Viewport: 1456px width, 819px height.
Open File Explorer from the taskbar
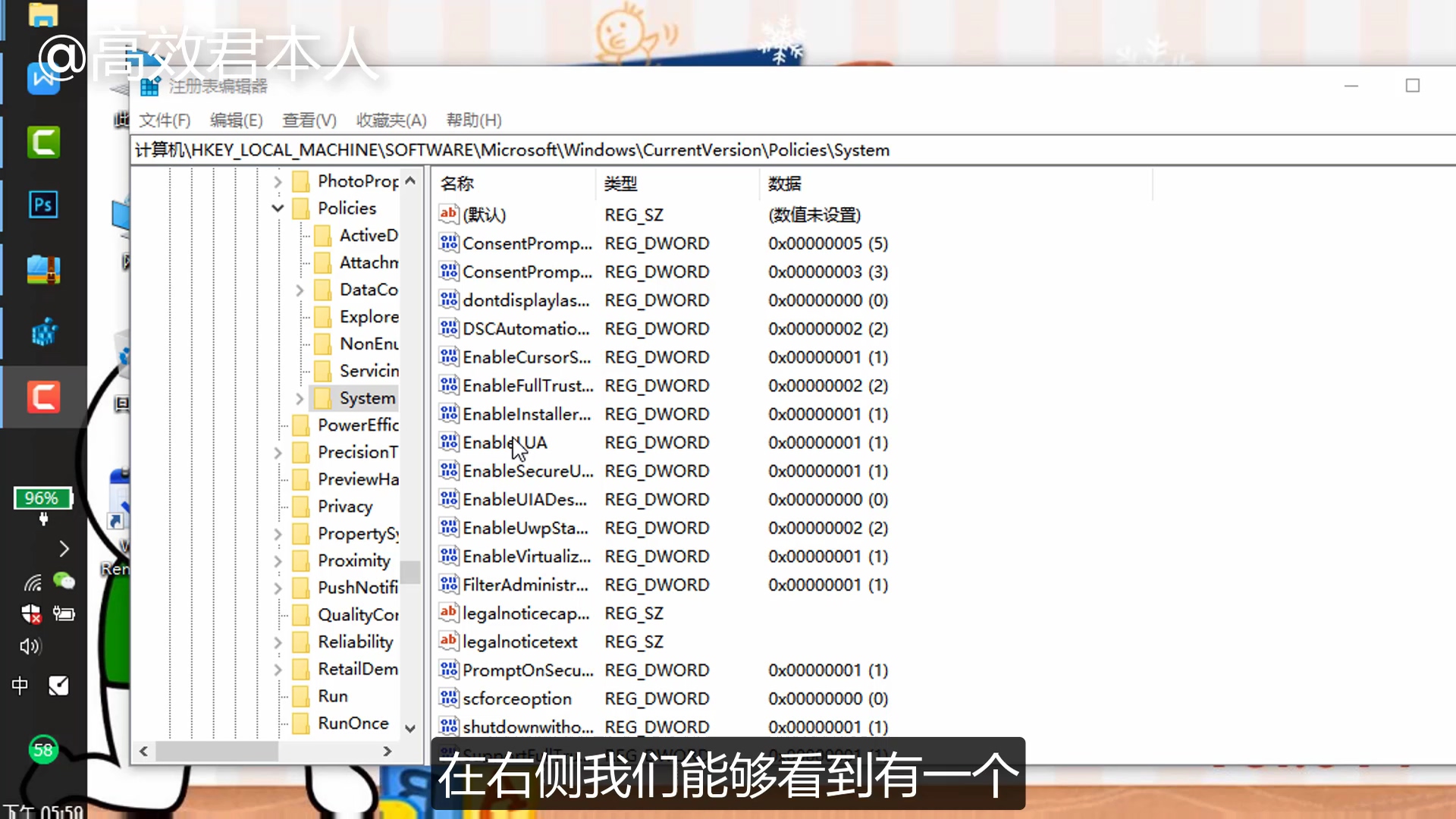[x=43, y=14]
